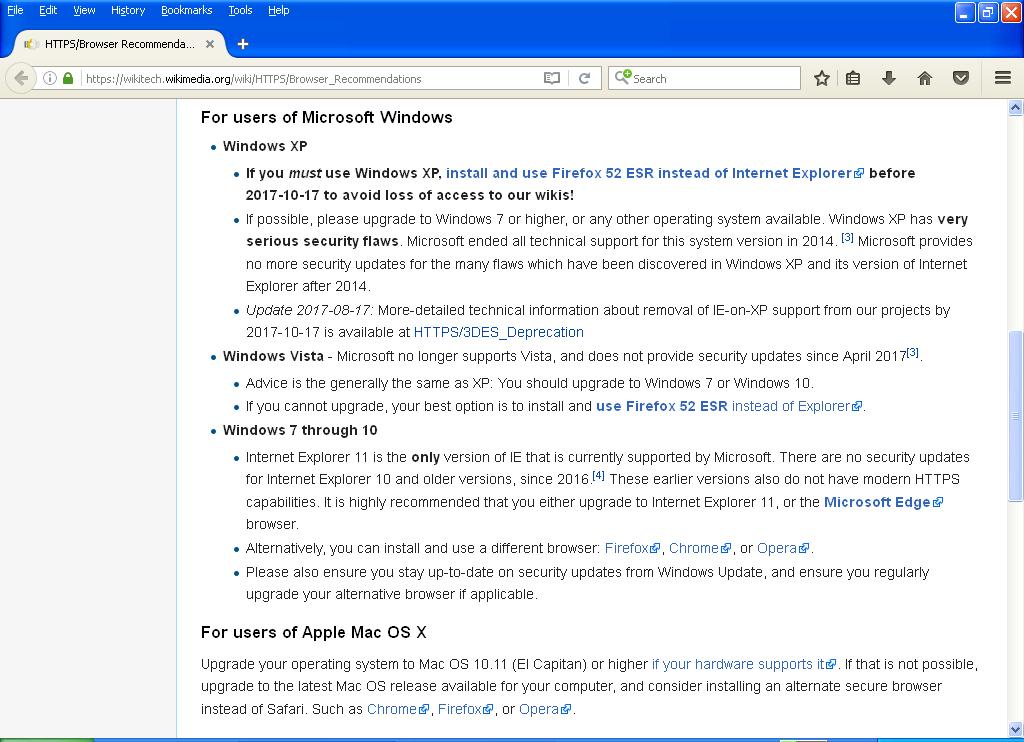Open Vista's use Firefox 52 ESR link
Screen dimensions: 1024x742
coord(729,406)
